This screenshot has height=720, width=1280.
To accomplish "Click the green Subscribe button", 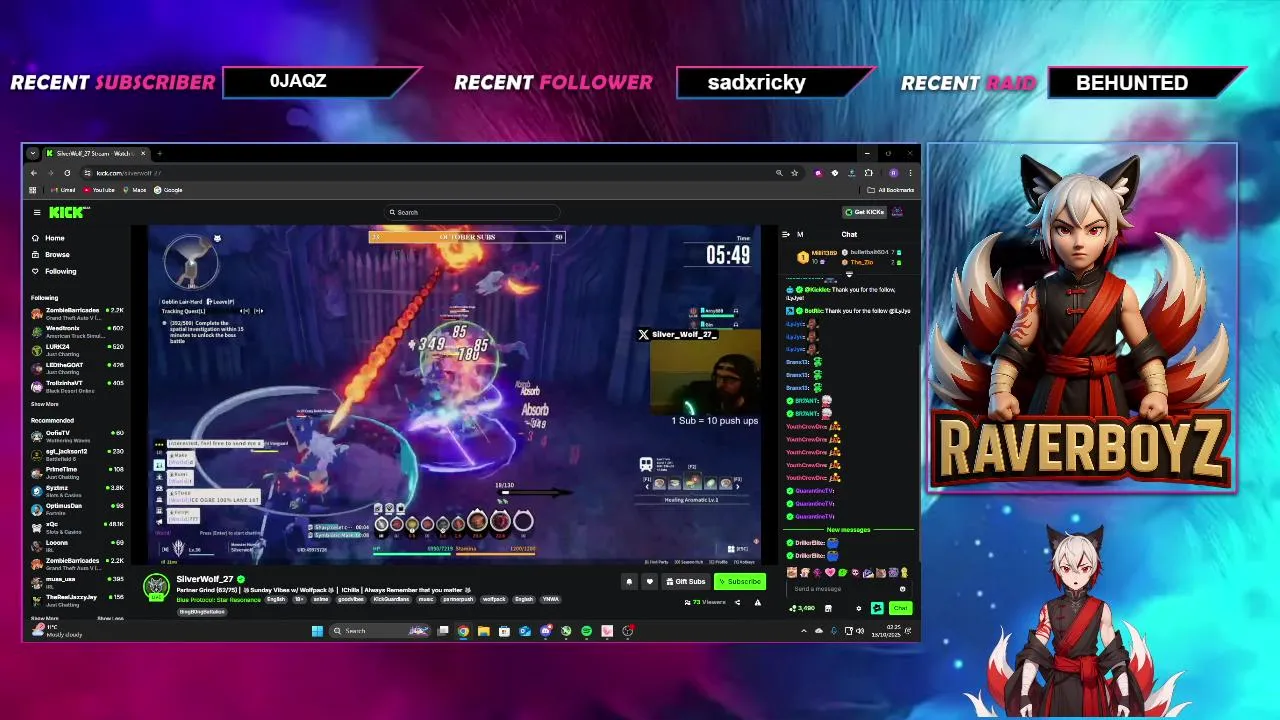I will coord(740,581).
